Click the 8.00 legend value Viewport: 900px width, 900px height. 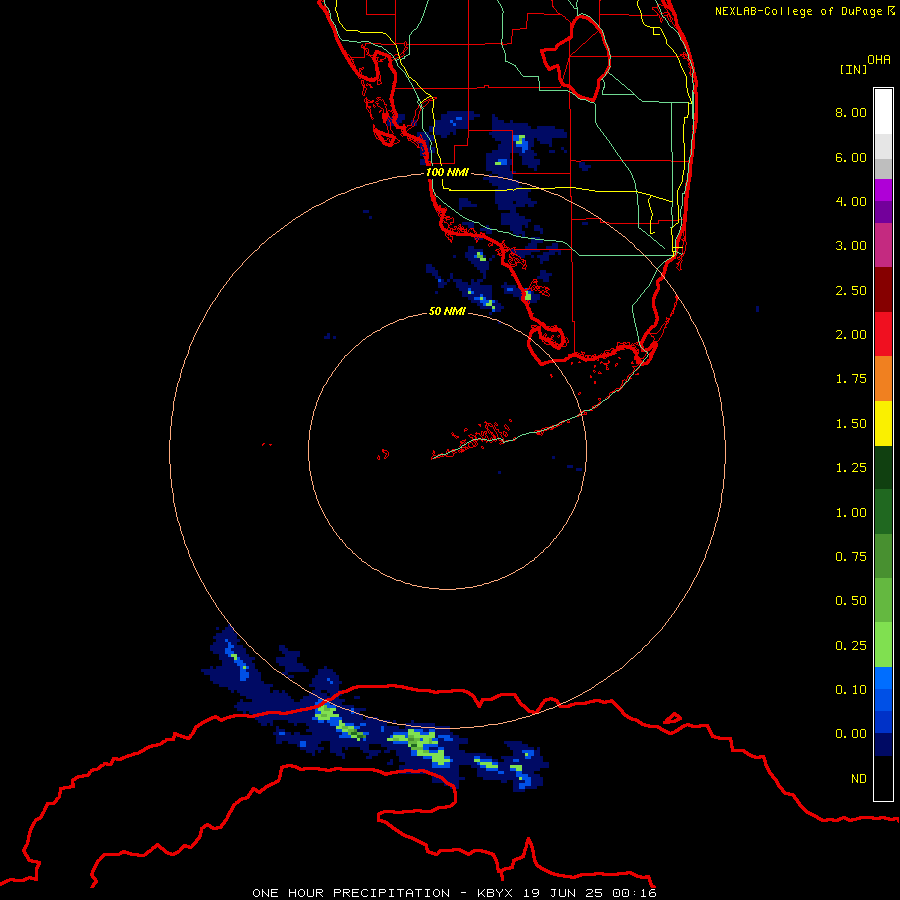tap(851, 112)
